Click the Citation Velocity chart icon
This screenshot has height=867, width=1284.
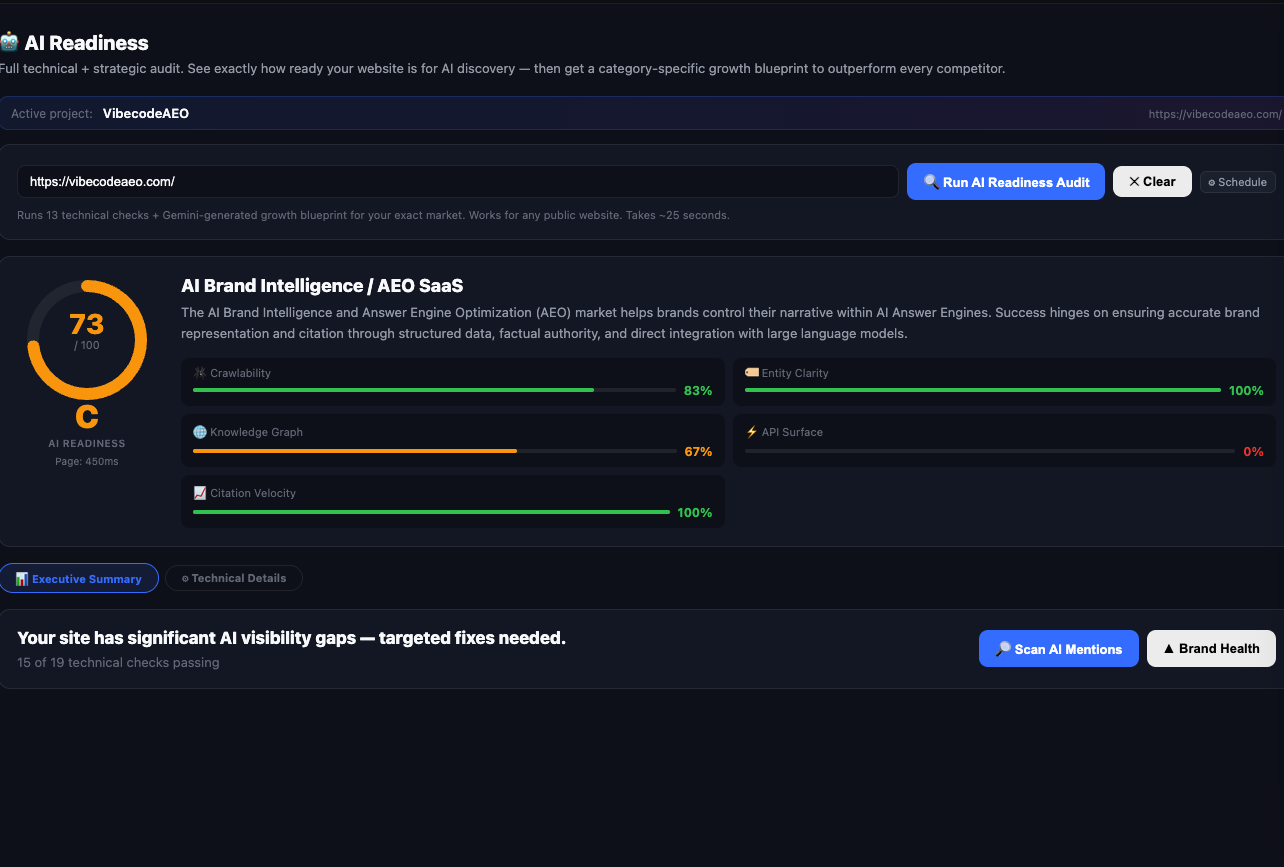click(x=199, y=493)
